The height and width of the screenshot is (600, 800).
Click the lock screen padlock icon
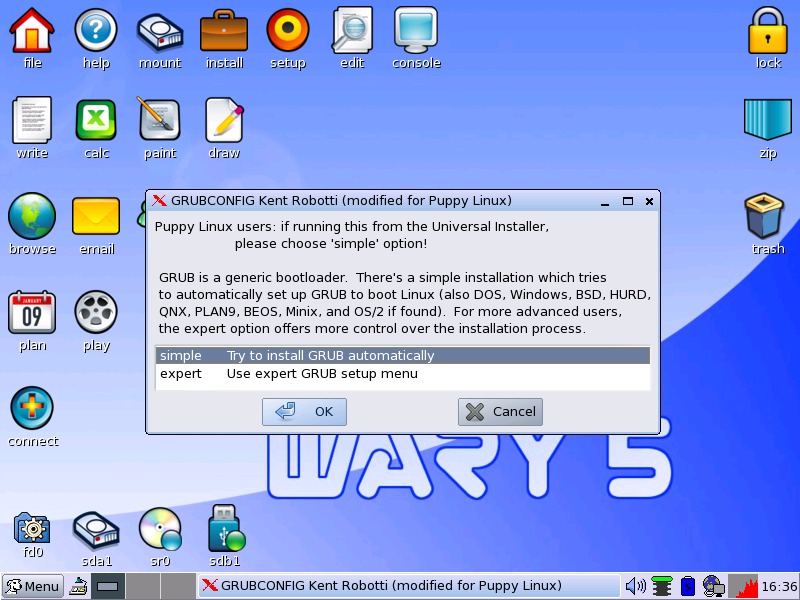pos(768,31)
